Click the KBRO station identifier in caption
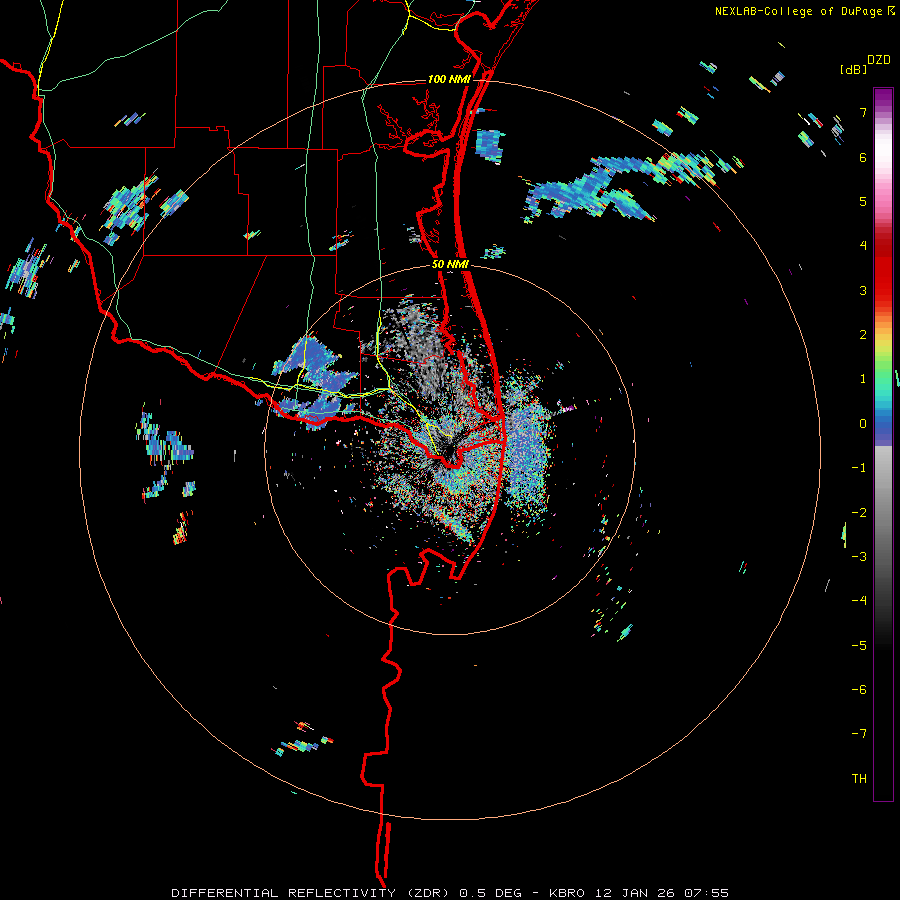The image size is (900, 900). coord(567,893)
